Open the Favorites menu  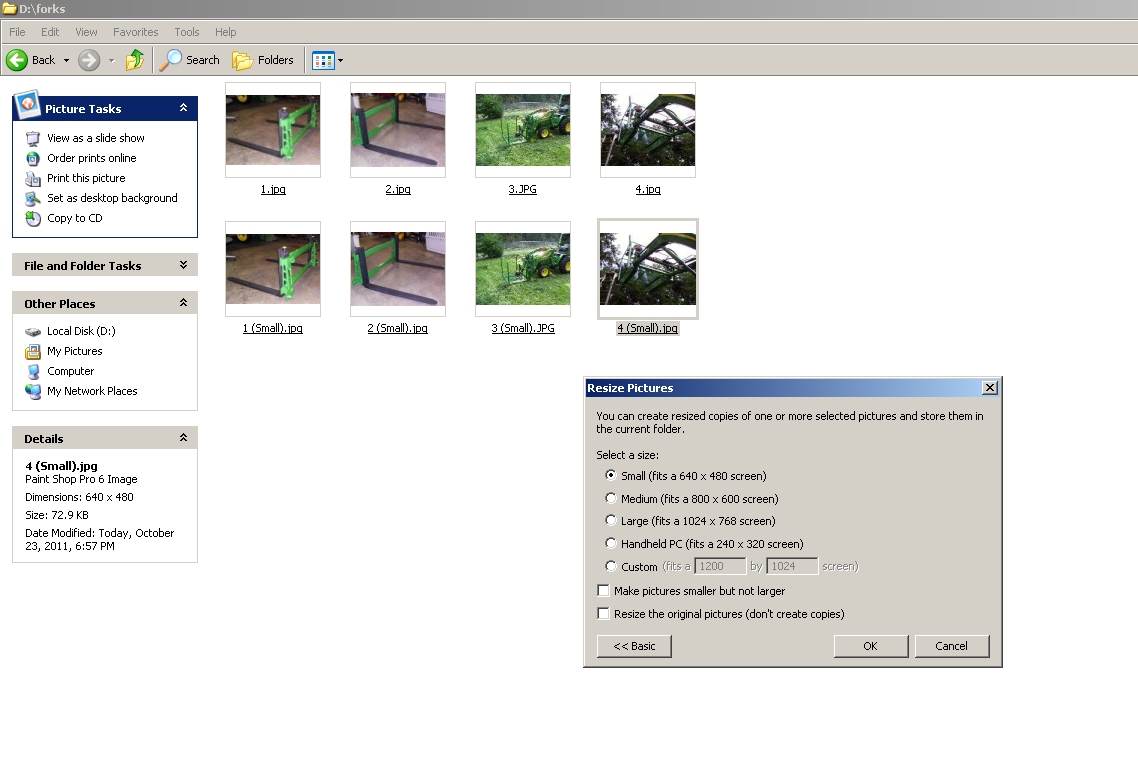[x=135, y=32]
